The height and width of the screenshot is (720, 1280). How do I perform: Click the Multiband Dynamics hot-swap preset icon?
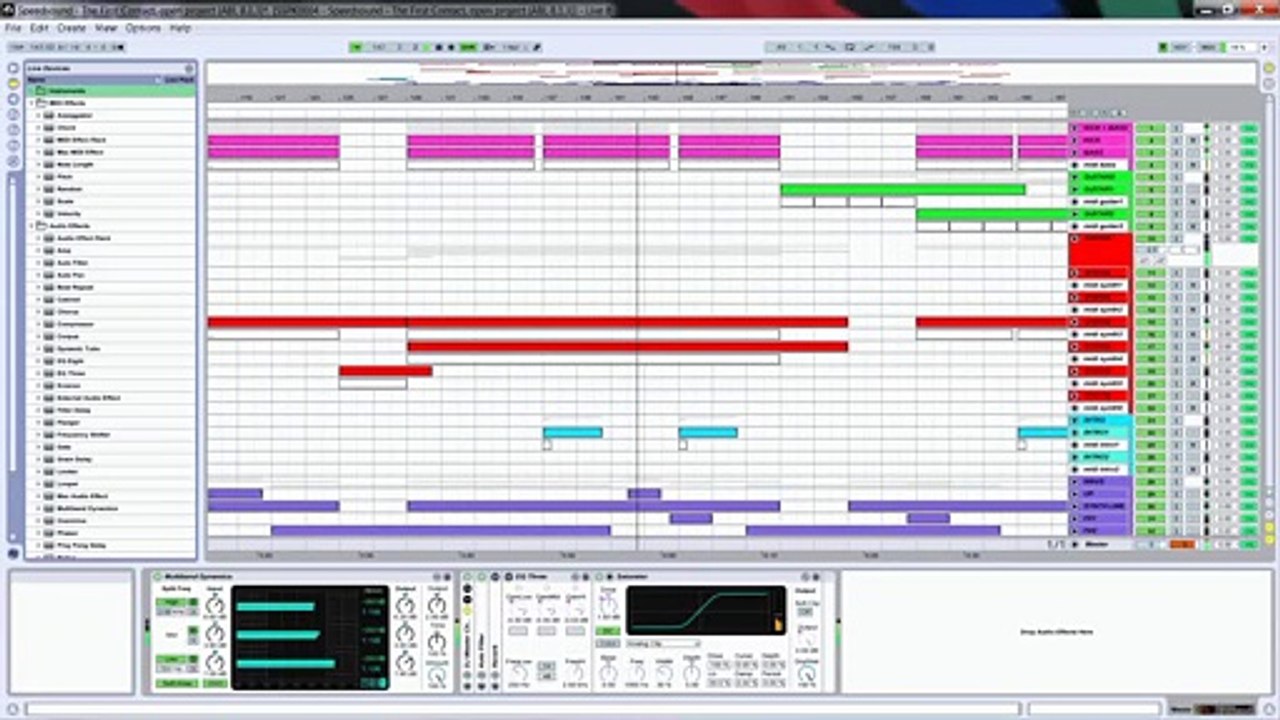(x=435, y=577)
